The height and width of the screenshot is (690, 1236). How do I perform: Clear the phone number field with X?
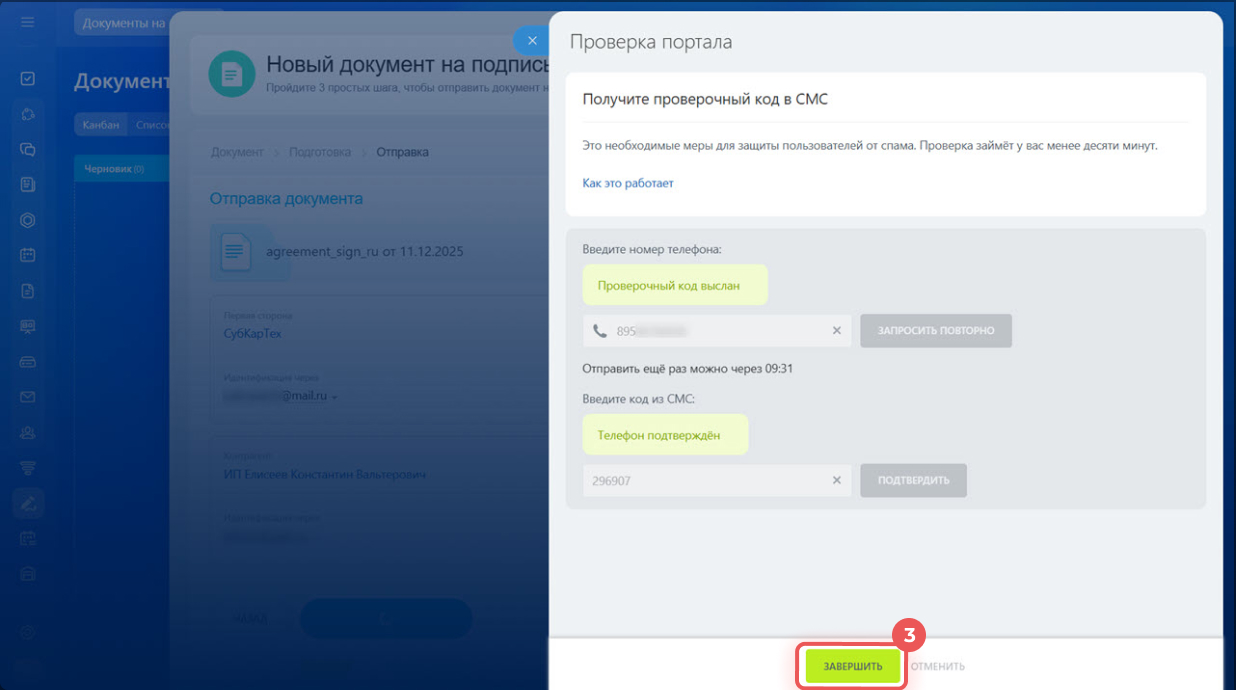click(836, 331)
